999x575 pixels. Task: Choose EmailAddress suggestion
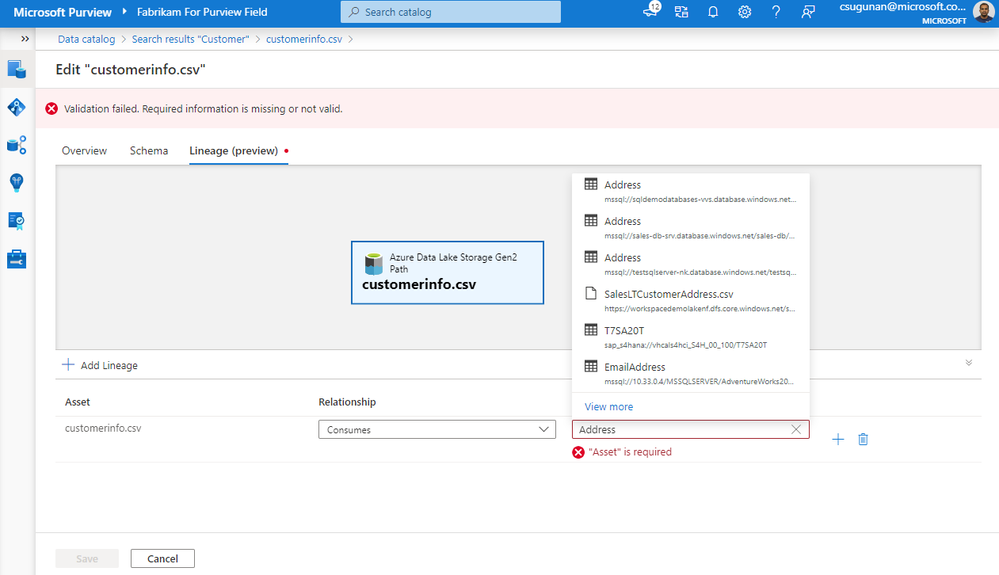point(691,373)
